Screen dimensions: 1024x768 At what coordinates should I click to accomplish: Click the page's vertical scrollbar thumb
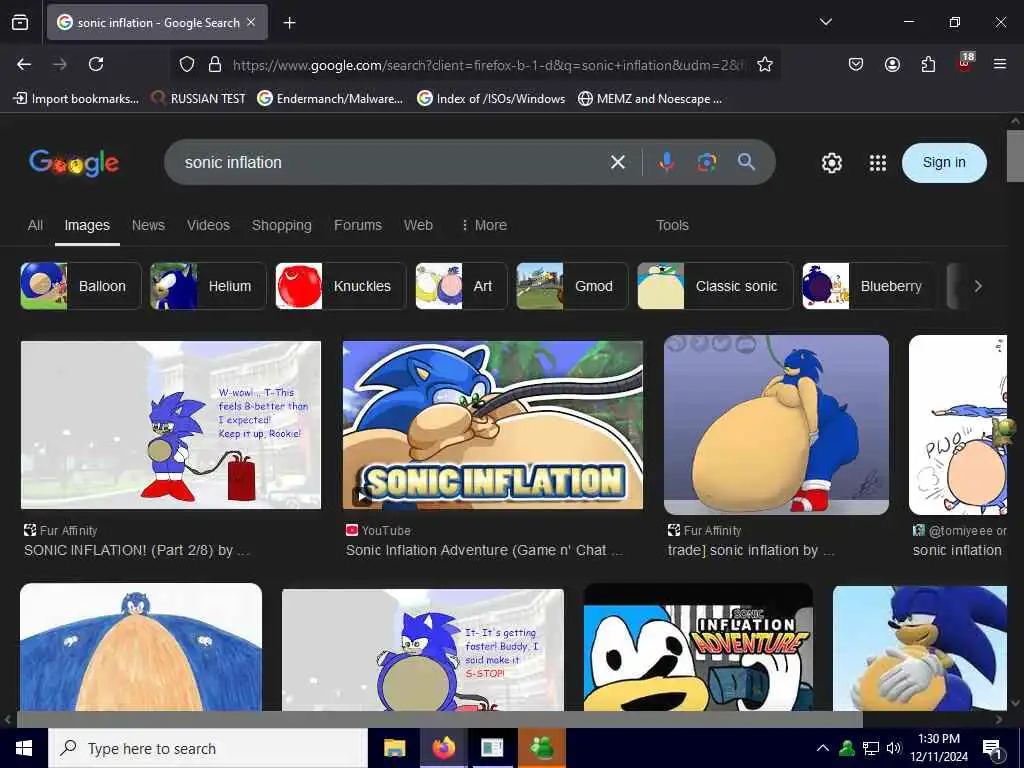(x=1015, y=156)
